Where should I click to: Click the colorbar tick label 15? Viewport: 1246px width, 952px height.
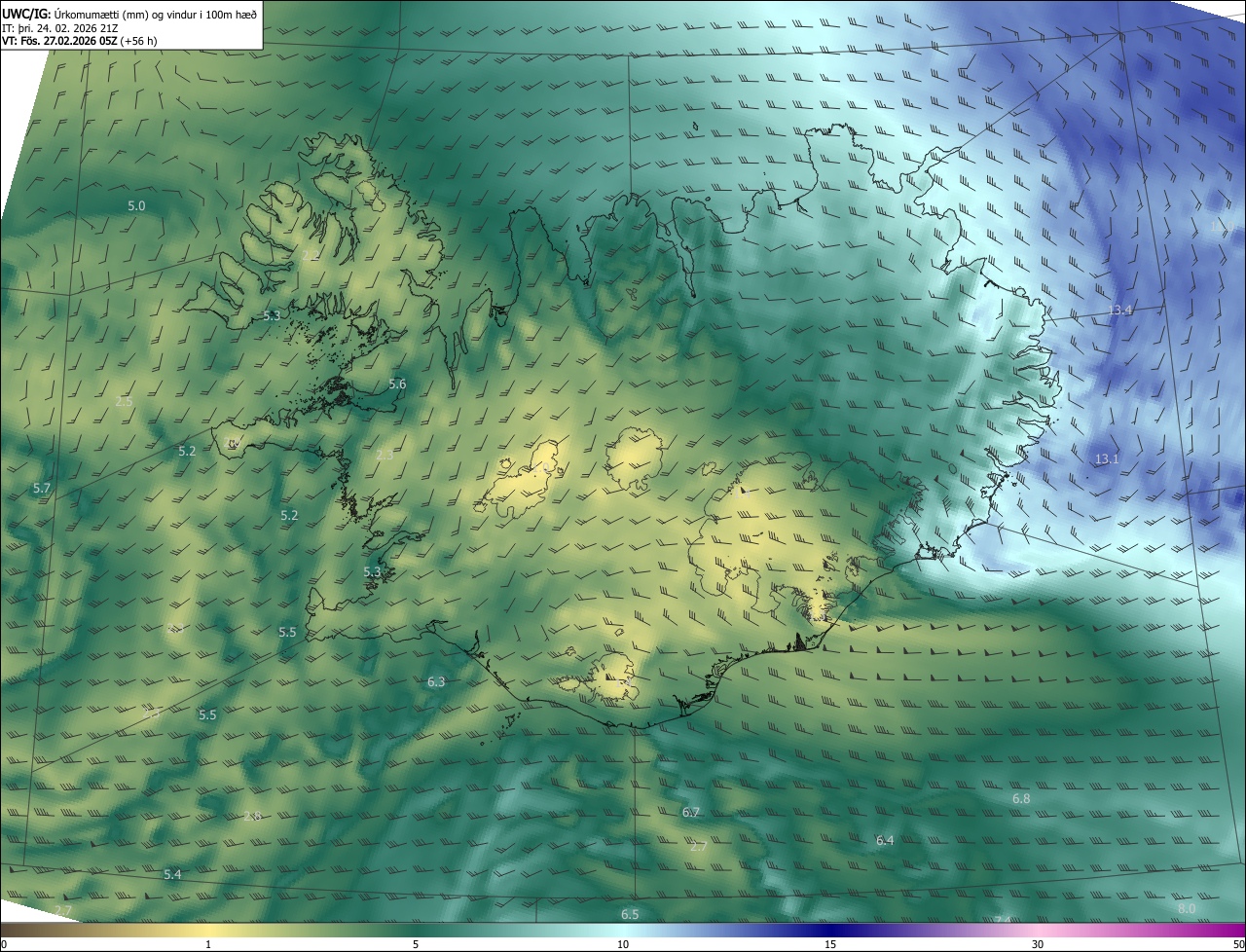(830, 944)
